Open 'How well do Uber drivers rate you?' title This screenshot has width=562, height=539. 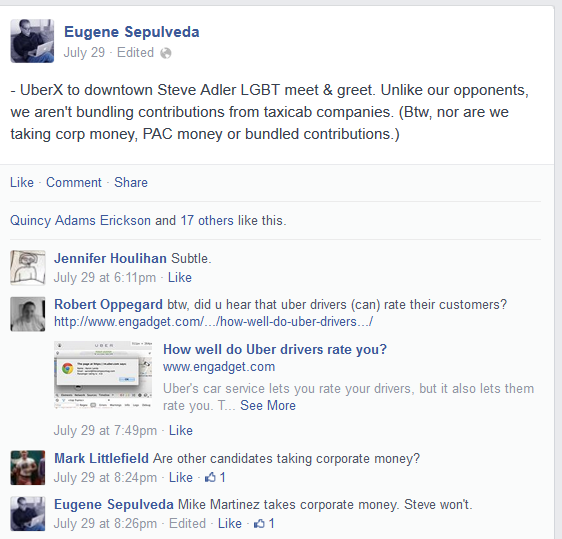click(275, 349)
